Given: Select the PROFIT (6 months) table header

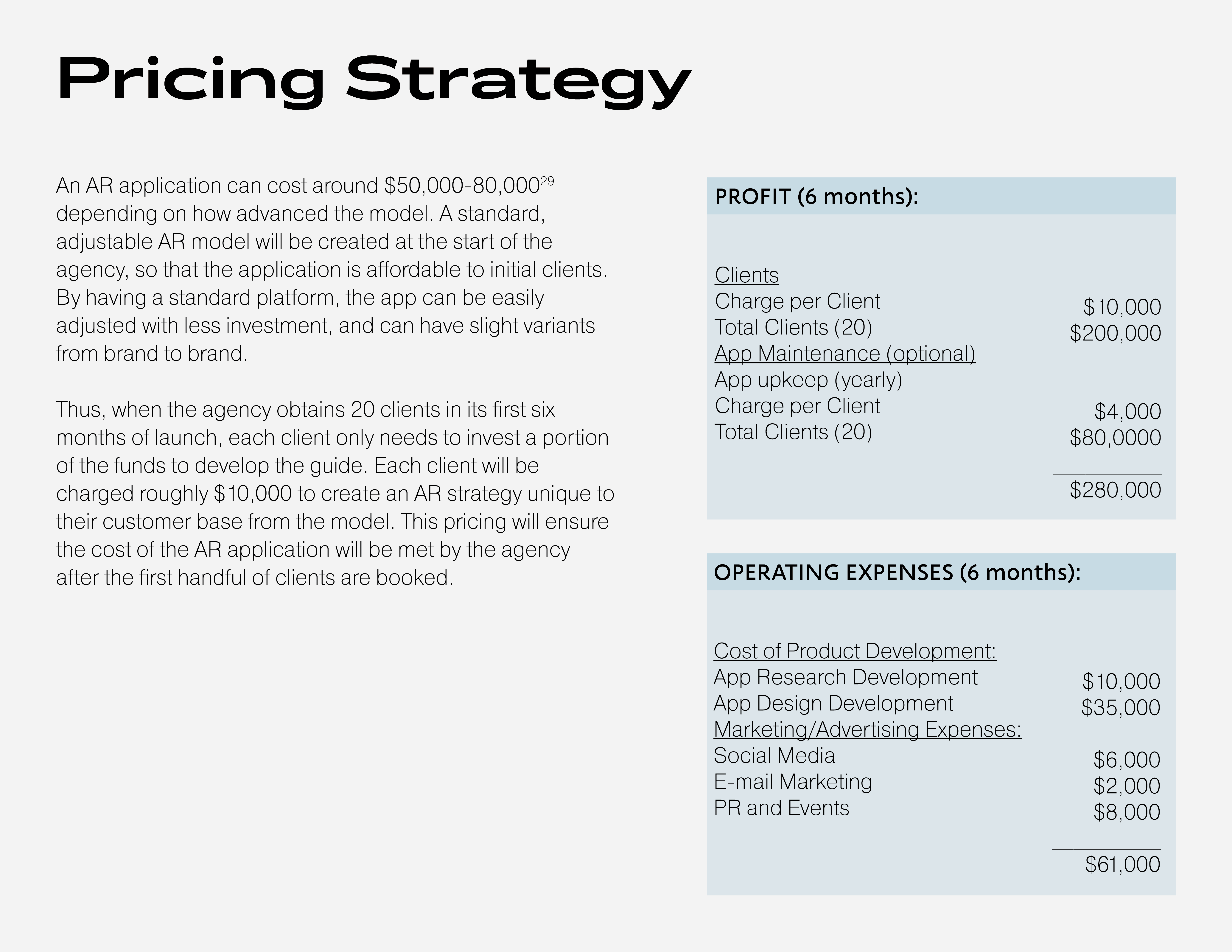Looking at the screenshot, I should click(x=816, y=196).
